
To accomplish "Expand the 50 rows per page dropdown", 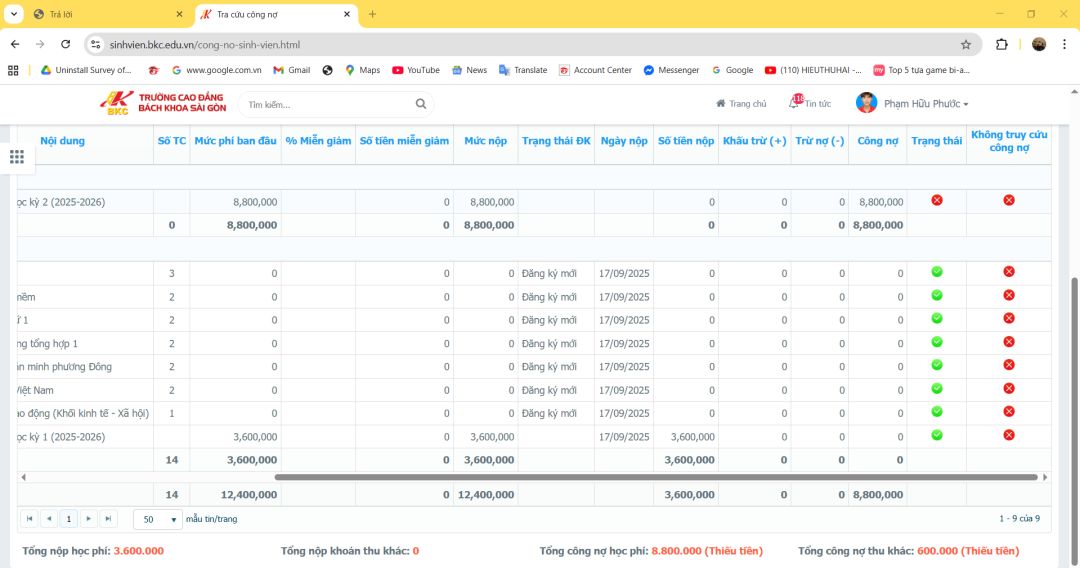I will (x=158, y=520).
